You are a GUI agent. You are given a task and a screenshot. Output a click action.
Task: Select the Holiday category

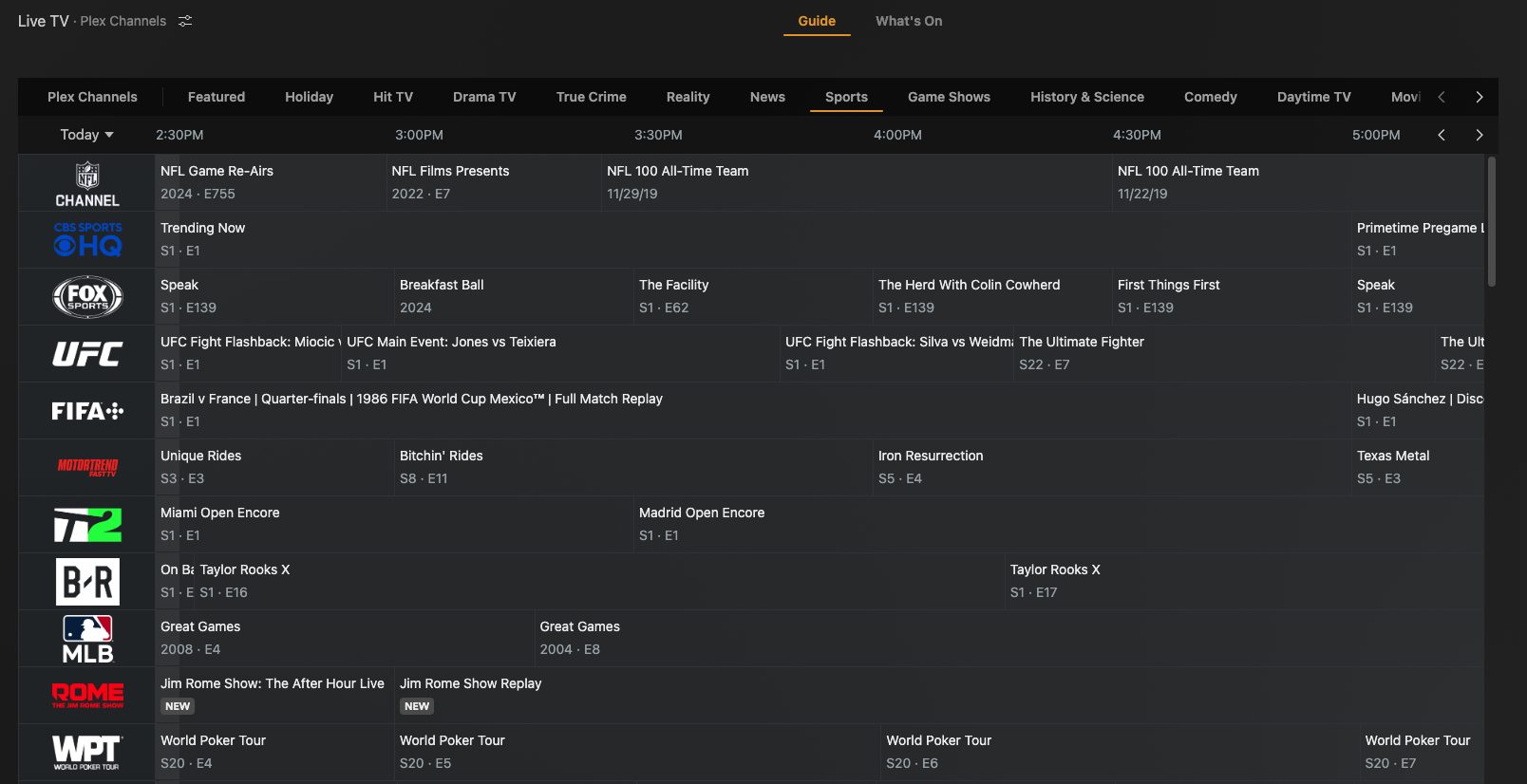pos(309,97)
